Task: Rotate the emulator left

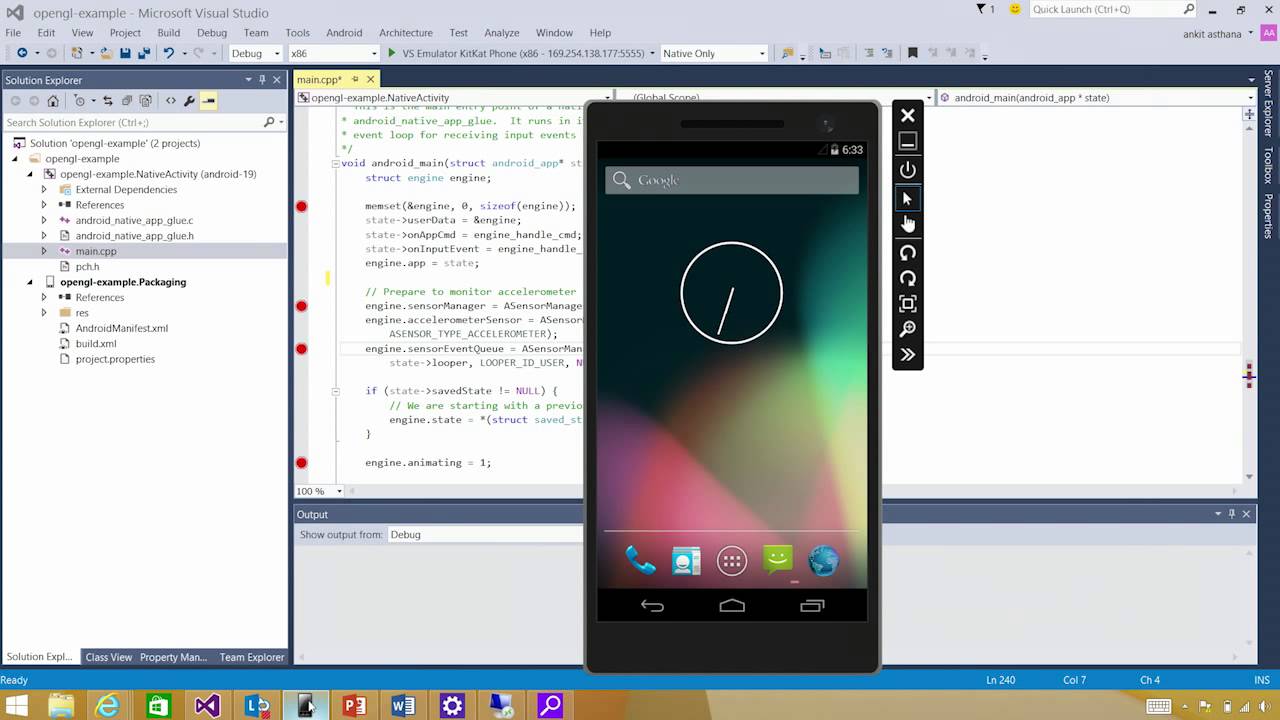Action: [x=907, y=253]
